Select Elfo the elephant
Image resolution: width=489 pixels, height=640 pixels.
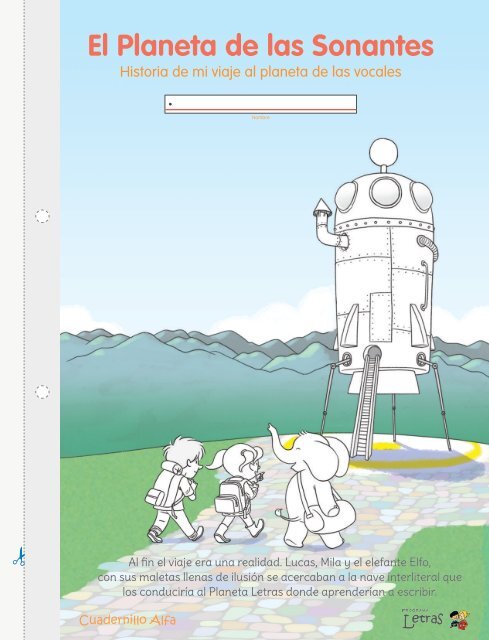pos(311,486)
